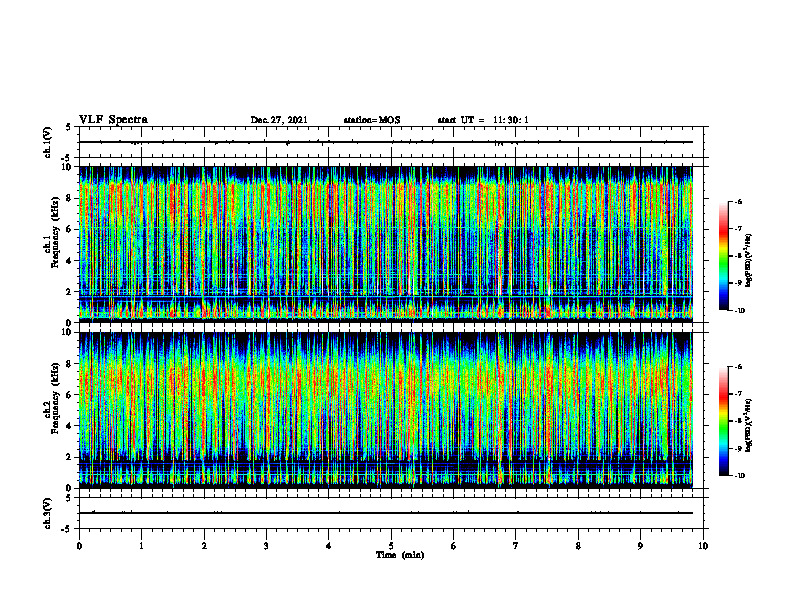Click the "ch.1(V)" axis label at the top waveform
The height and width of the screenshot is (612, 792).
pyautogui.click(x=48, y=142)
